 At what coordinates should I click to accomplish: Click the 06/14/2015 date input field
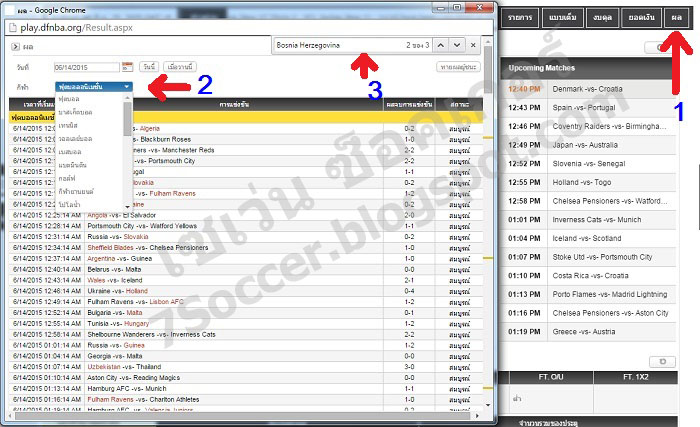(x=87, y=67)
